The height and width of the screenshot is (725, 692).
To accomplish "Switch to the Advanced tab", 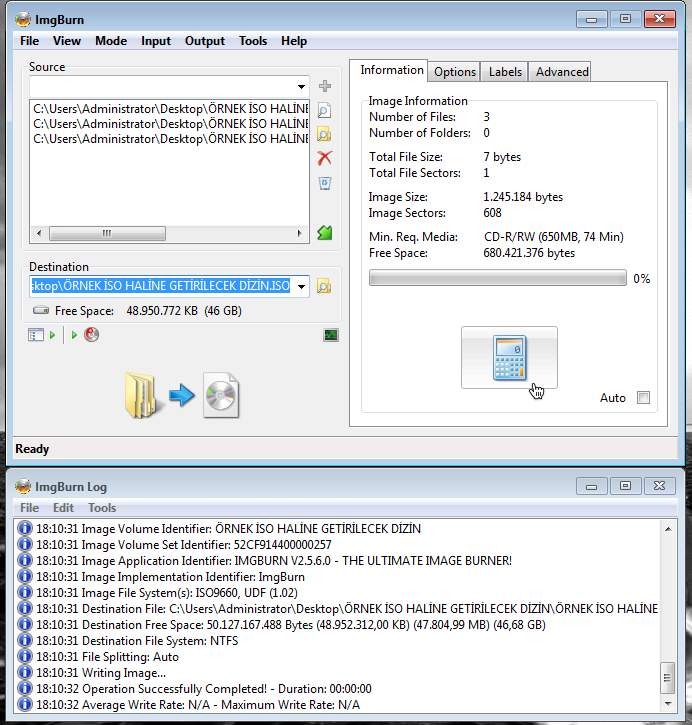I will pos(562,72).
